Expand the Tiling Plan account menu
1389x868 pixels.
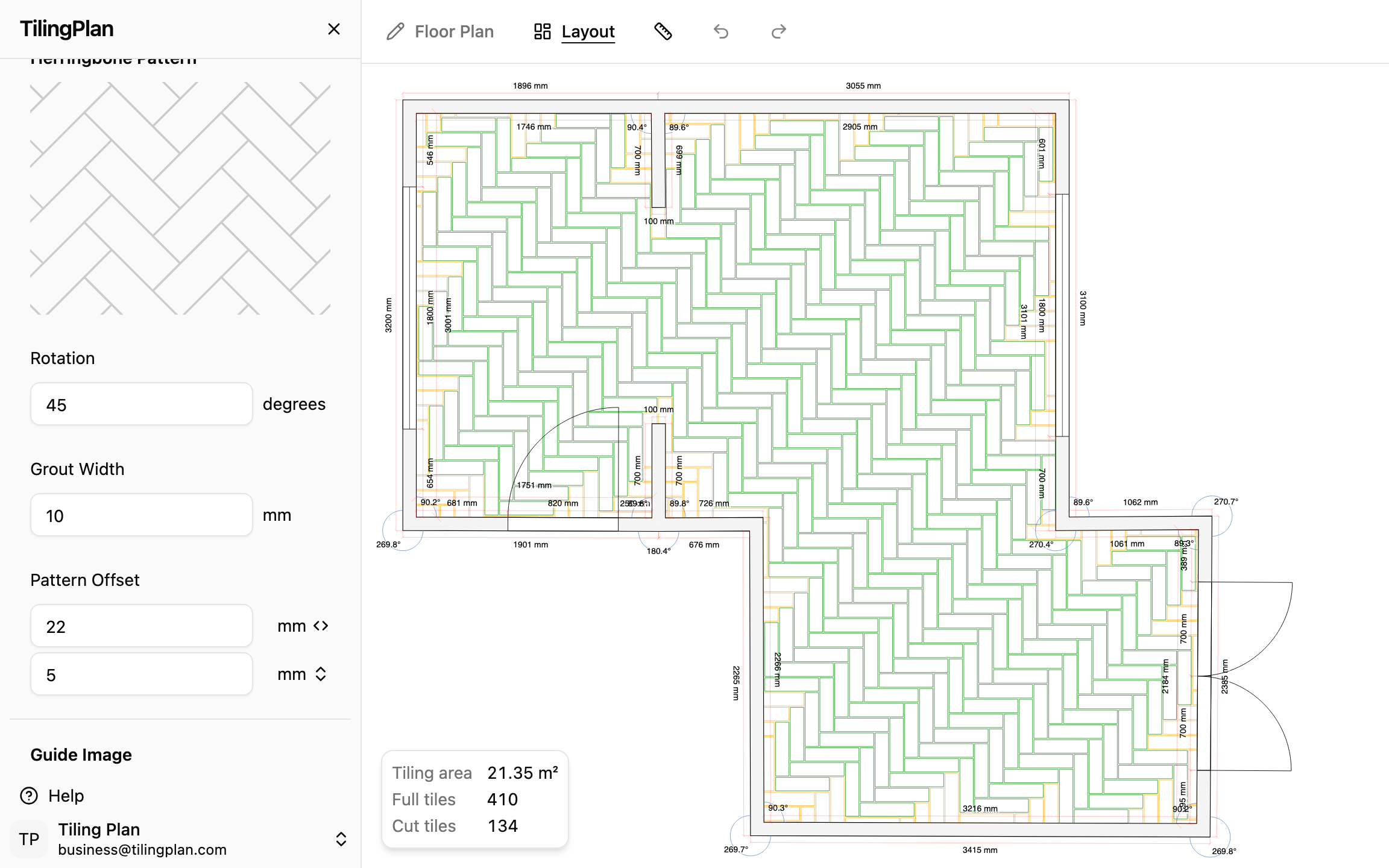[x=341, y=839]
